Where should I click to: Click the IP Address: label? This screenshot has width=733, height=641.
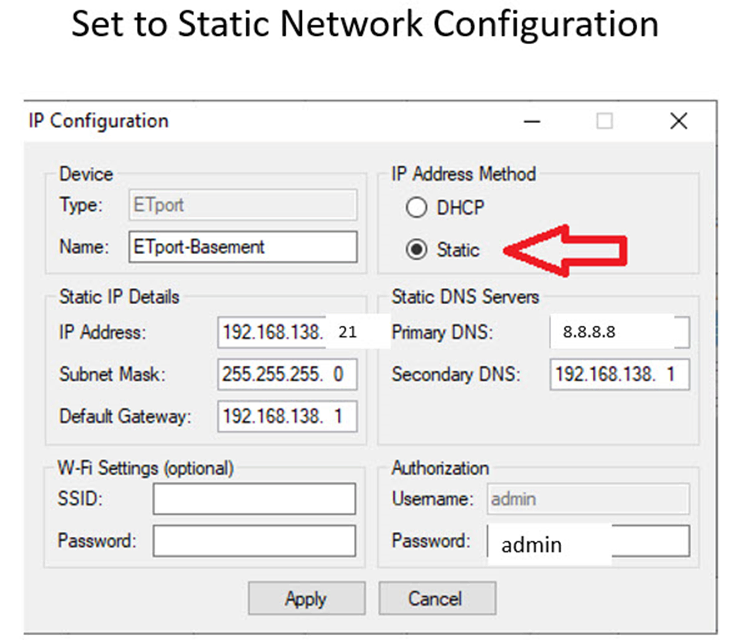(102, 332)
